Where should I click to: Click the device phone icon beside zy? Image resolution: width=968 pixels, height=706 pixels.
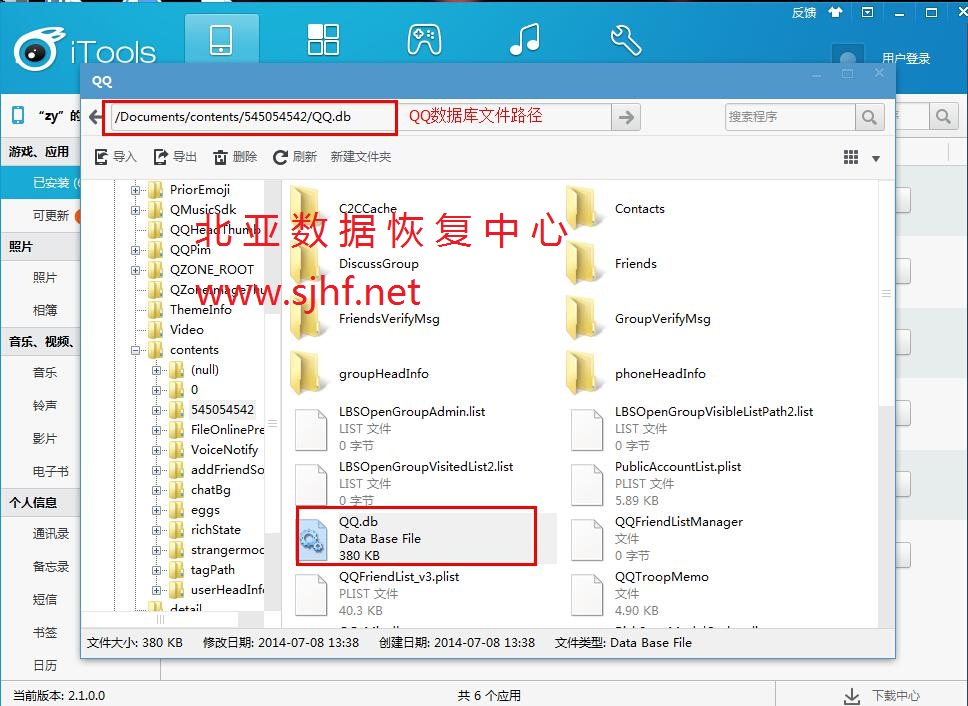19,115
